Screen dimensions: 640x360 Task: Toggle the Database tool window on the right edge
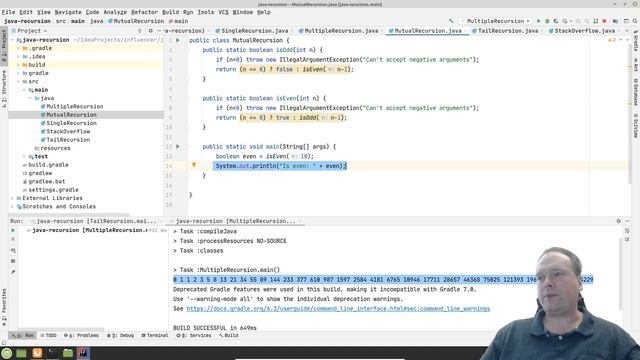[x=636, y=91]
